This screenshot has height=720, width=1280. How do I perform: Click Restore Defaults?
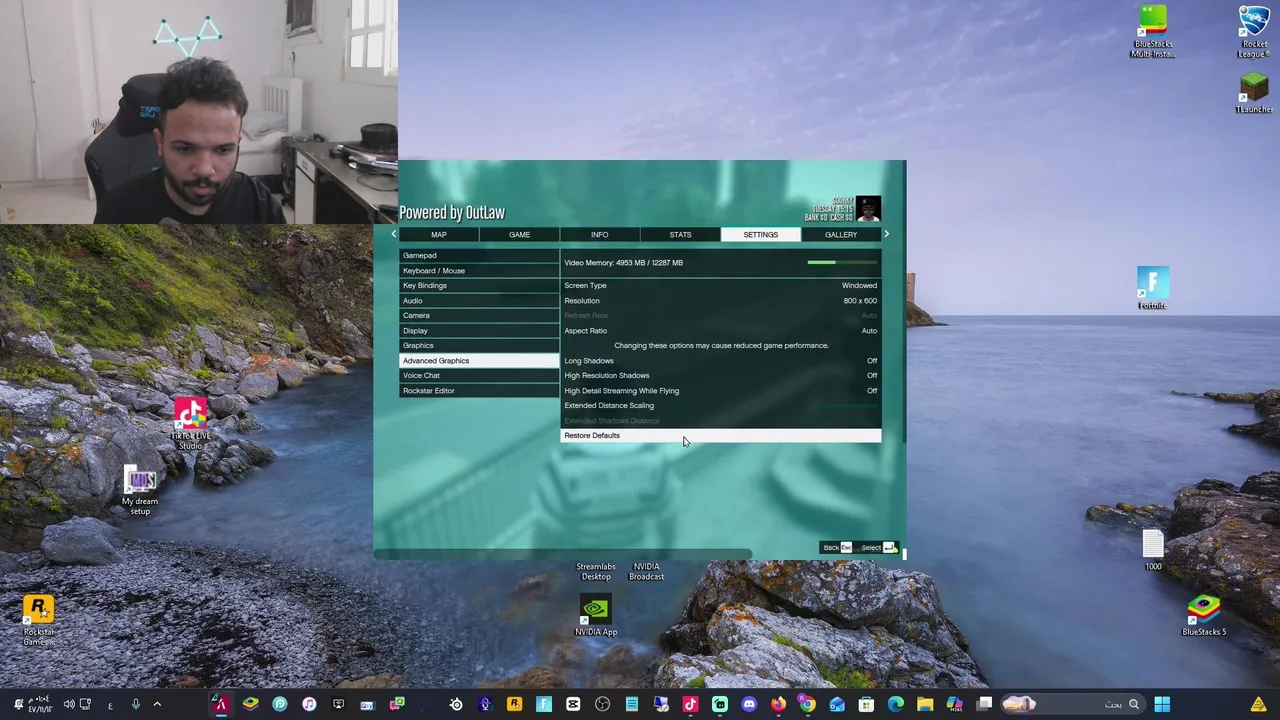point(720,436)
